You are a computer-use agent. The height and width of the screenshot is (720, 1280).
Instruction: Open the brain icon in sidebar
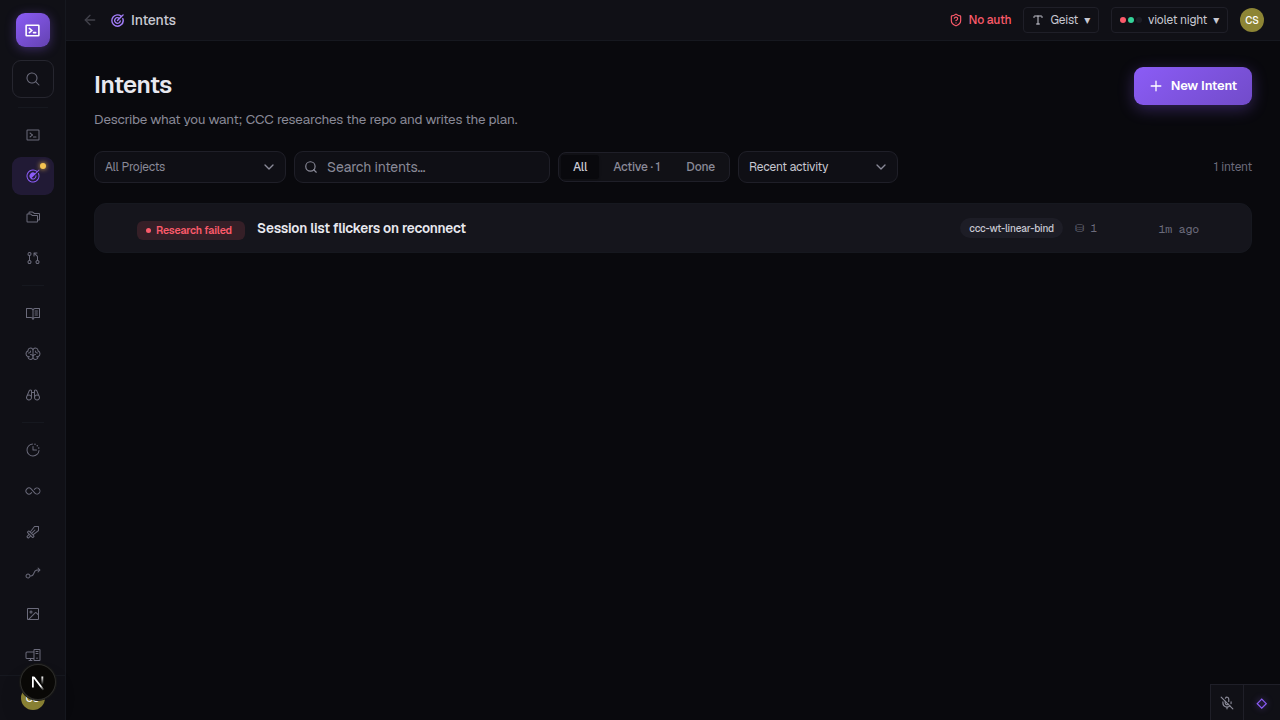click(x=33, y=354)
